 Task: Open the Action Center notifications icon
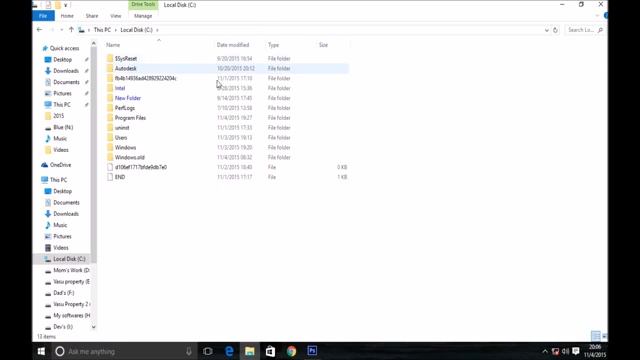point(576,351)
